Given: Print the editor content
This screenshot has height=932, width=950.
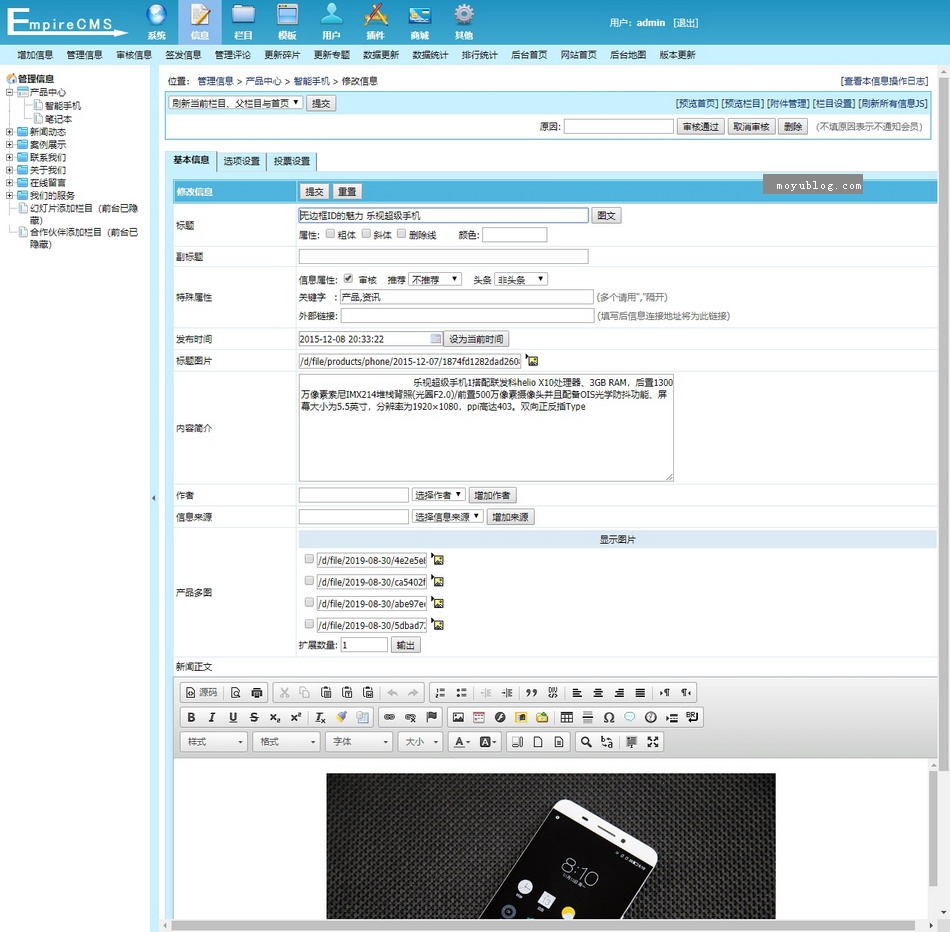Looking at the screenshot, I should (257, 693).
